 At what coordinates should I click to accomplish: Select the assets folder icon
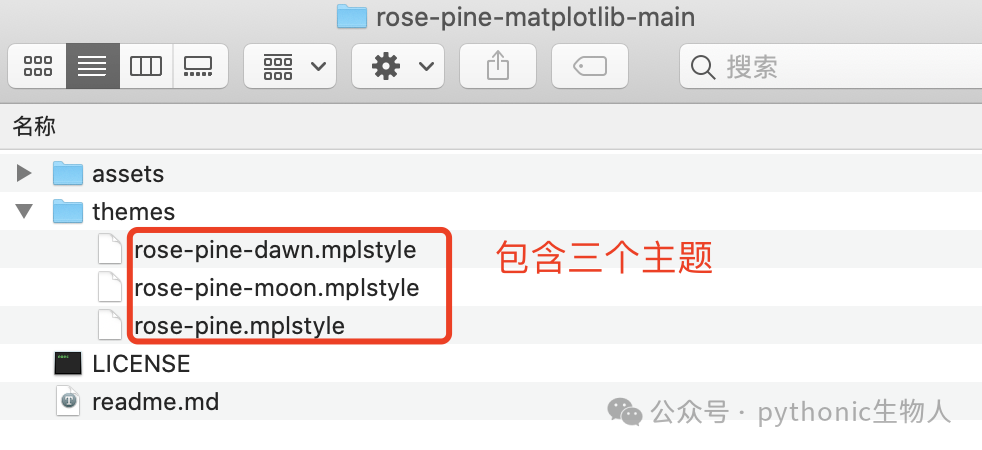coord(68,173)
